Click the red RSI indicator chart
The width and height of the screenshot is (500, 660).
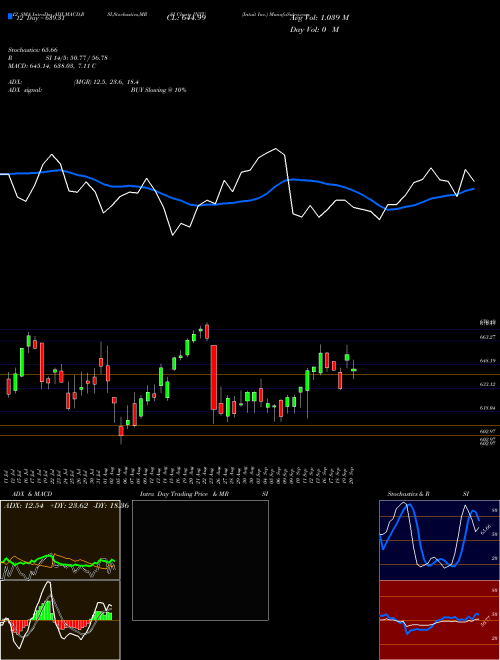[439, 620]
